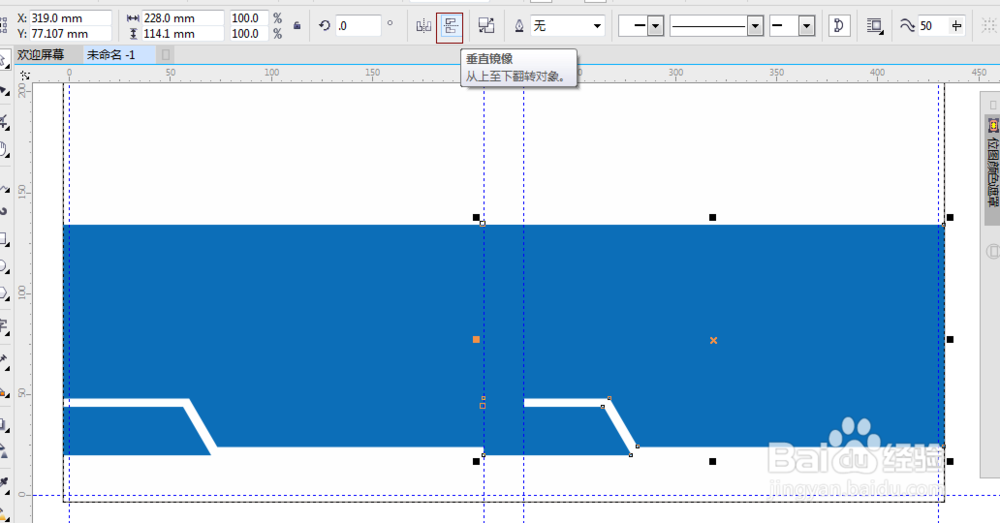Click the curve smoothing wave icon
1000x523 pixels.
pyautogui.click(x=907, y=26)
